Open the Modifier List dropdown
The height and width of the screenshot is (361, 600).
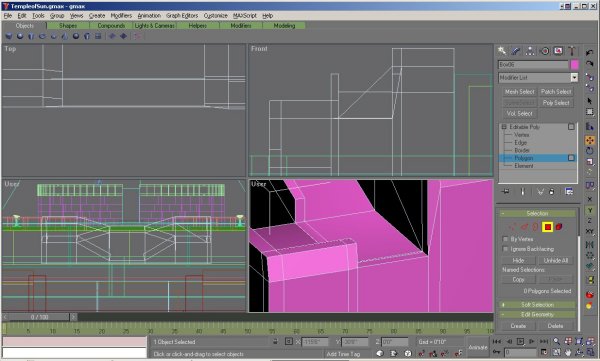point(538,77)
